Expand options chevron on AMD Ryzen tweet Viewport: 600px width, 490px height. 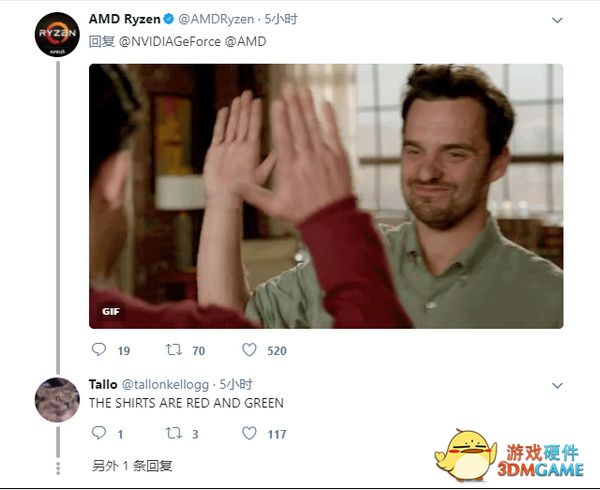(x=557, y=20)
